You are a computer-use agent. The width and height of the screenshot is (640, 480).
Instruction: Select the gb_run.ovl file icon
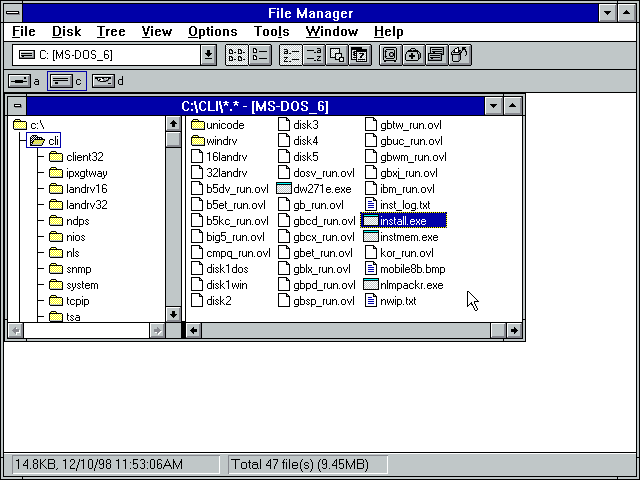[284, 204]
